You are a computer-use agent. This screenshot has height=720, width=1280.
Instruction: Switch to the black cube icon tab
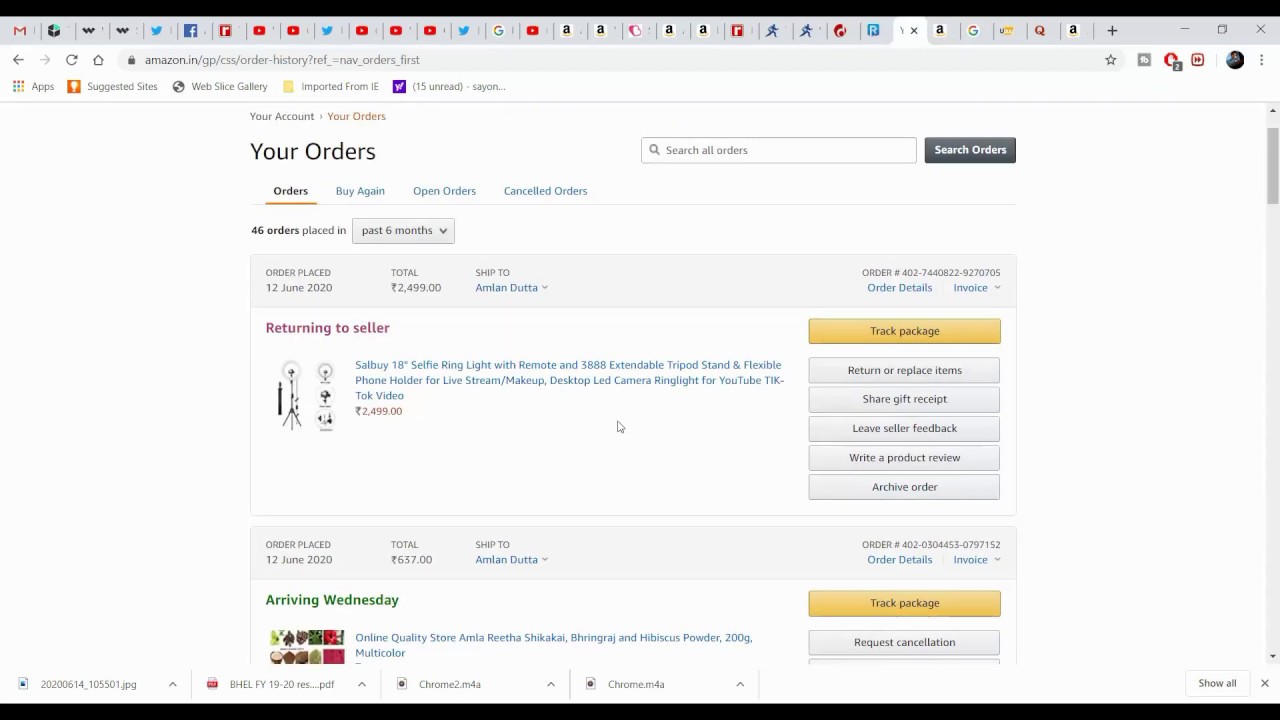(54, 31)
